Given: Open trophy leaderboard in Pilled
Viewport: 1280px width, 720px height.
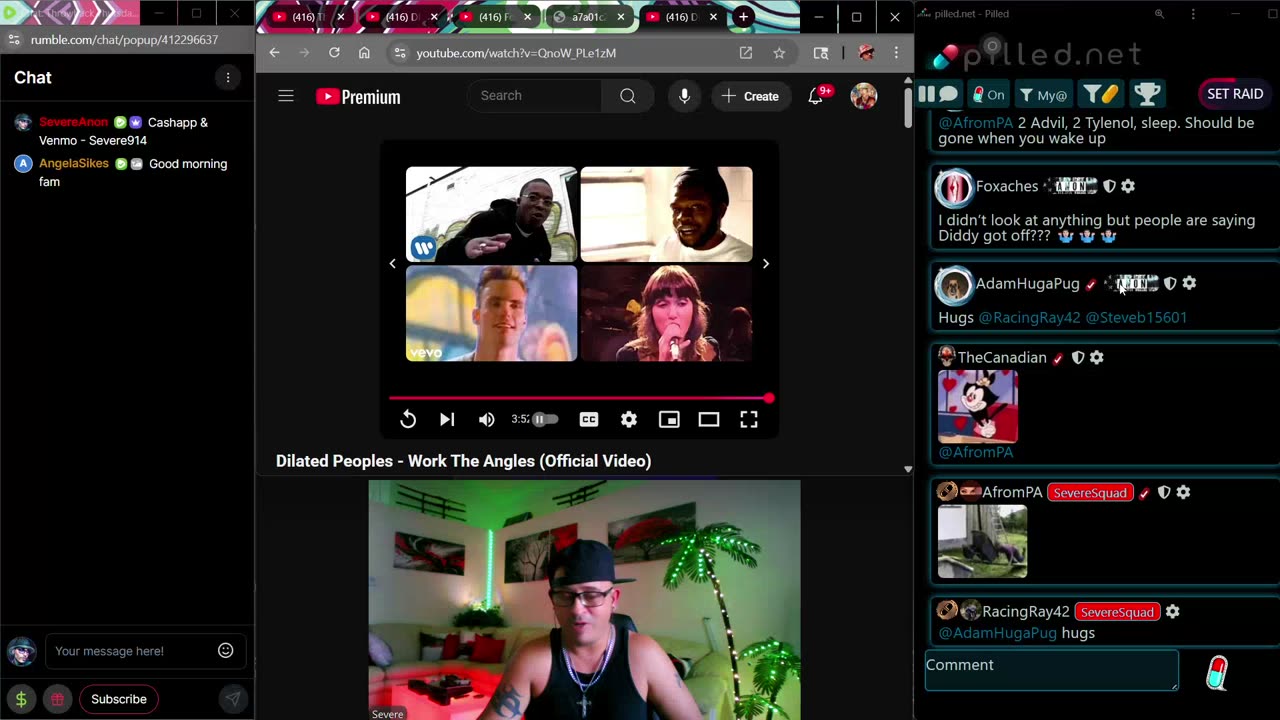Looking at the screenshot, I should 1147,95.
